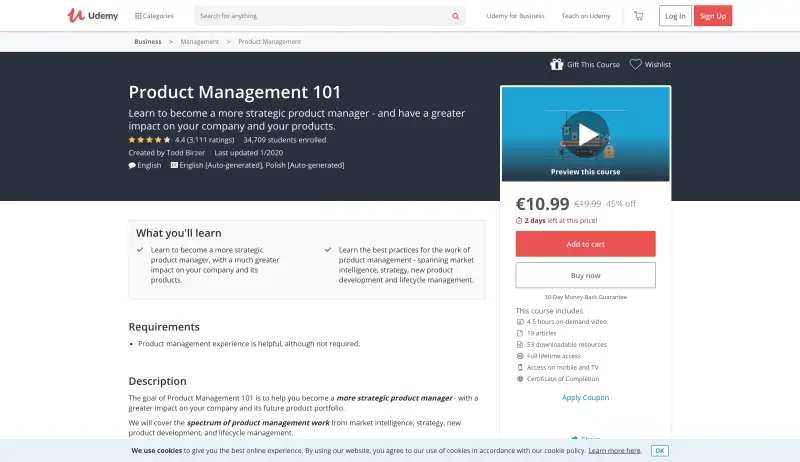Go to Business breadcrumb

pyautogui.click(x=147, y=42)
